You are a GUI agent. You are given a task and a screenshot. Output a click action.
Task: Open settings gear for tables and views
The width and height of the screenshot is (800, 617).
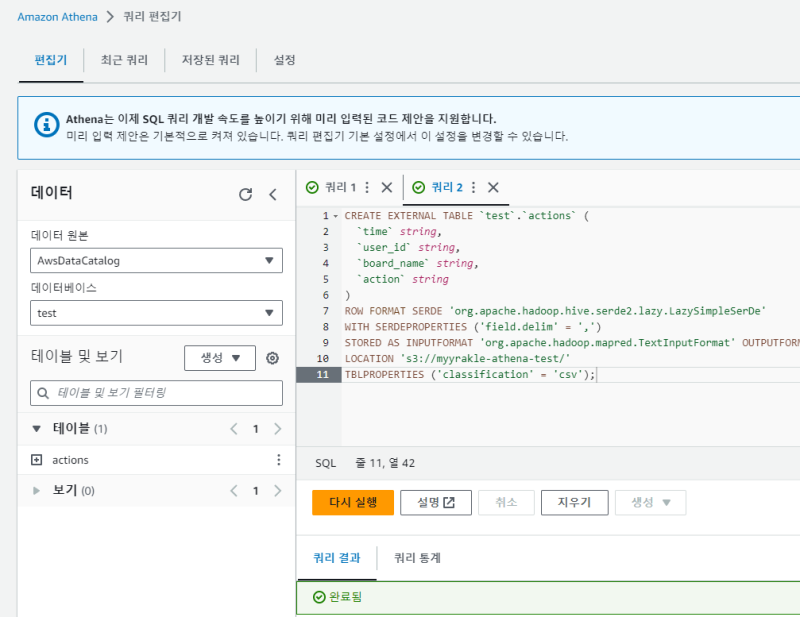coord(272,358)
